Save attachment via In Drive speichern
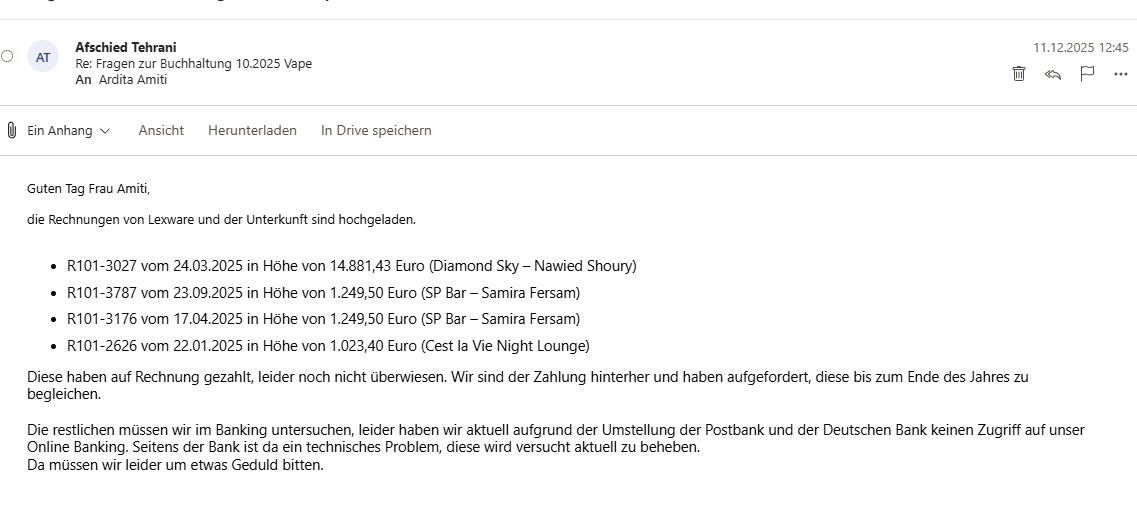 click(376, 130)
